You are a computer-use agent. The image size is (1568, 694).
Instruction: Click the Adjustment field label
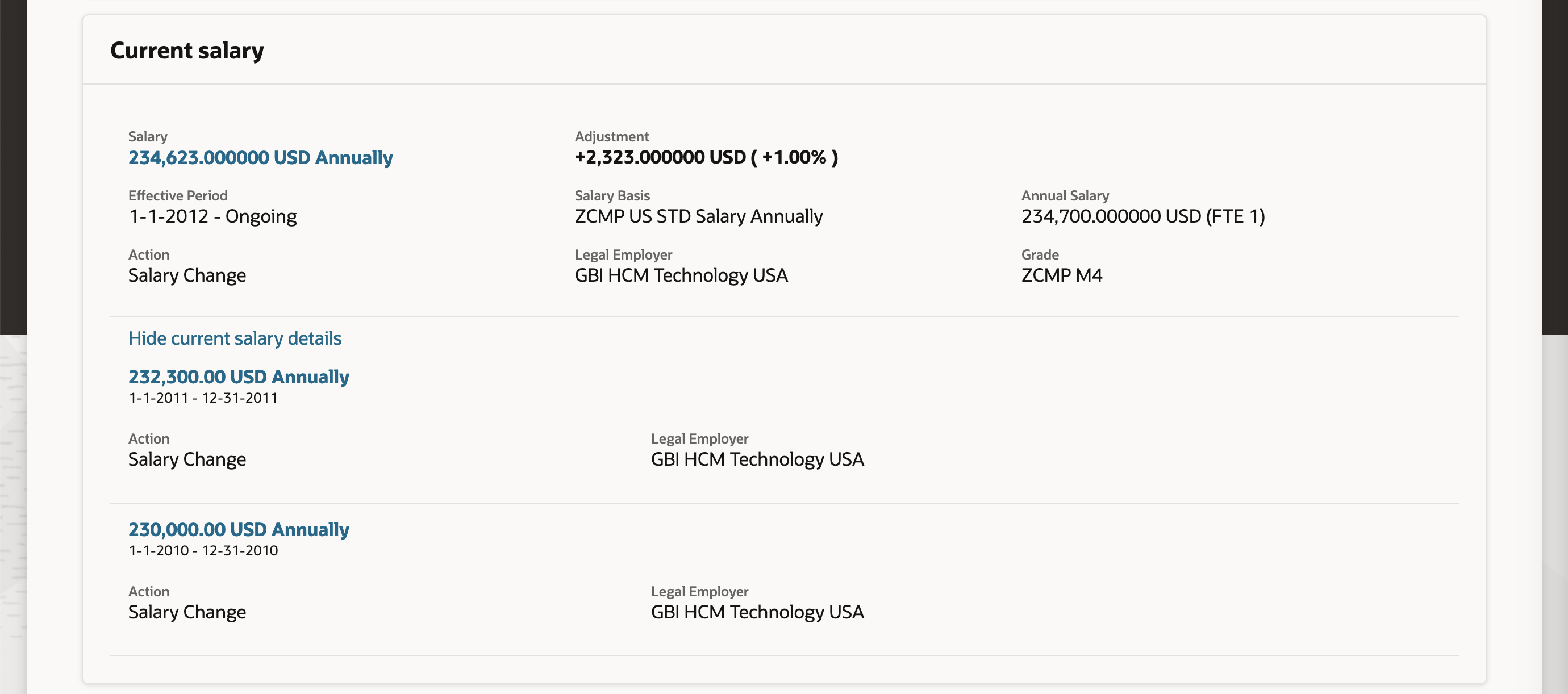pyautogui.click(x=611, y=137)
